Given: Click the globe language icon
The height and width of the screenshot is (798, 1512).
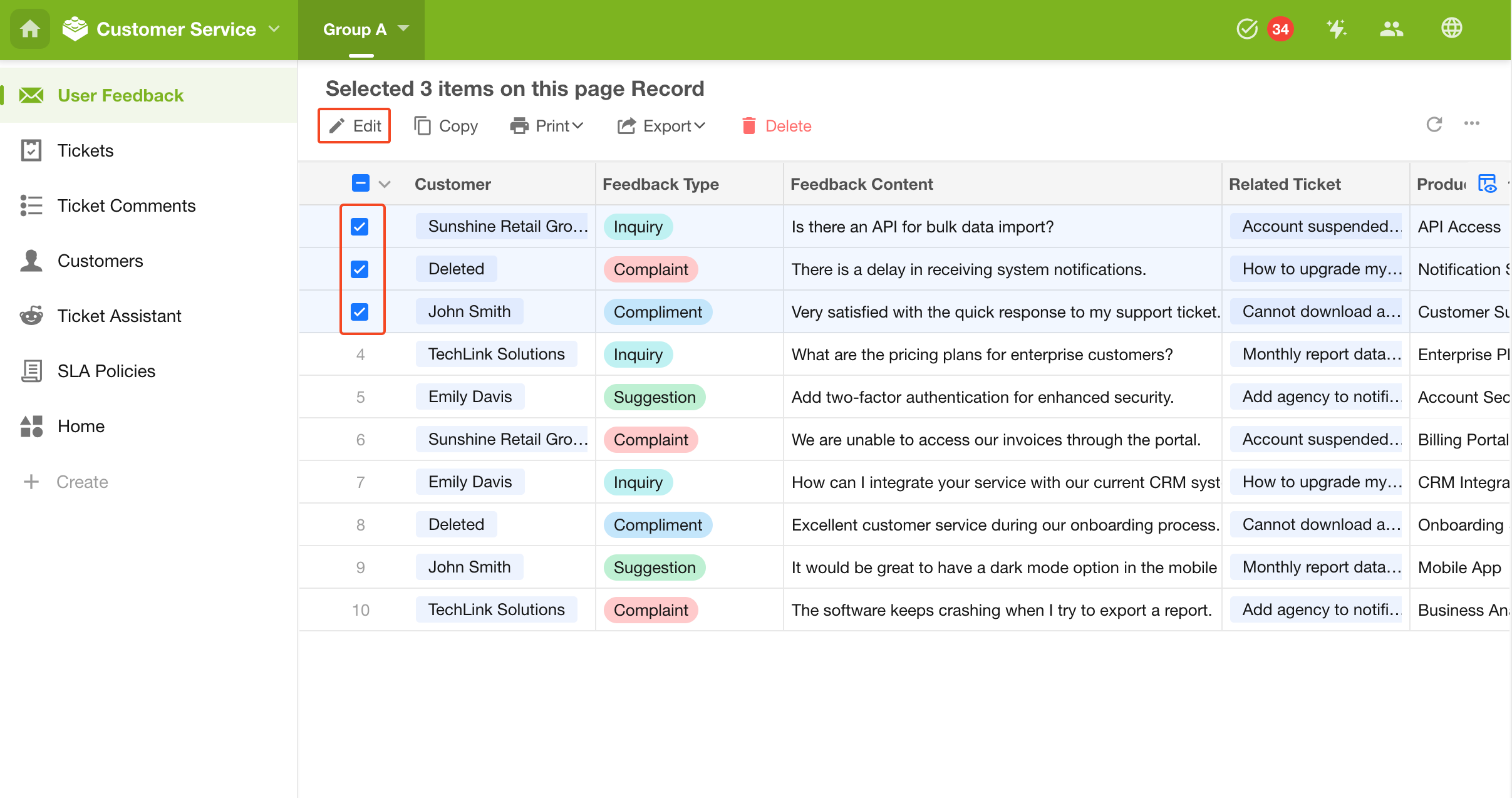Looking at the screenshot, I should tap(1451, 28).
